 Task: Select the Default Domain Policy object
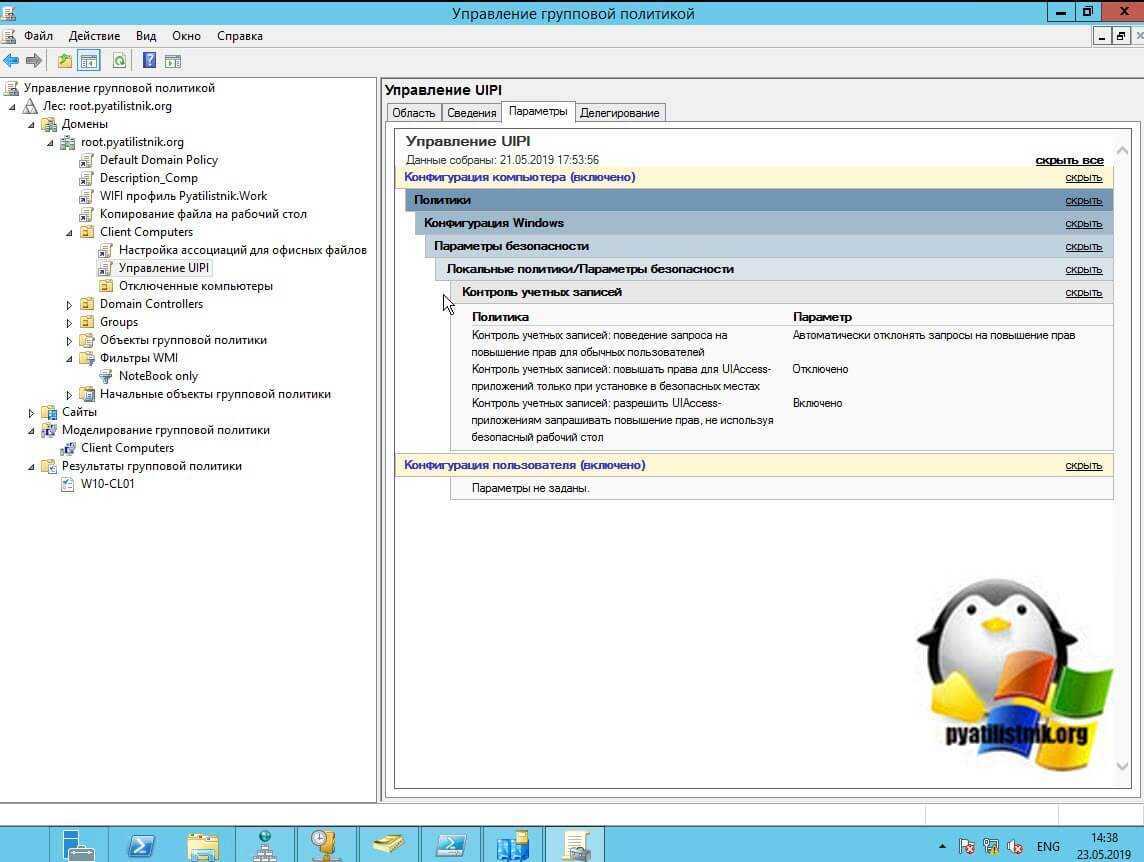click(158, 160)
